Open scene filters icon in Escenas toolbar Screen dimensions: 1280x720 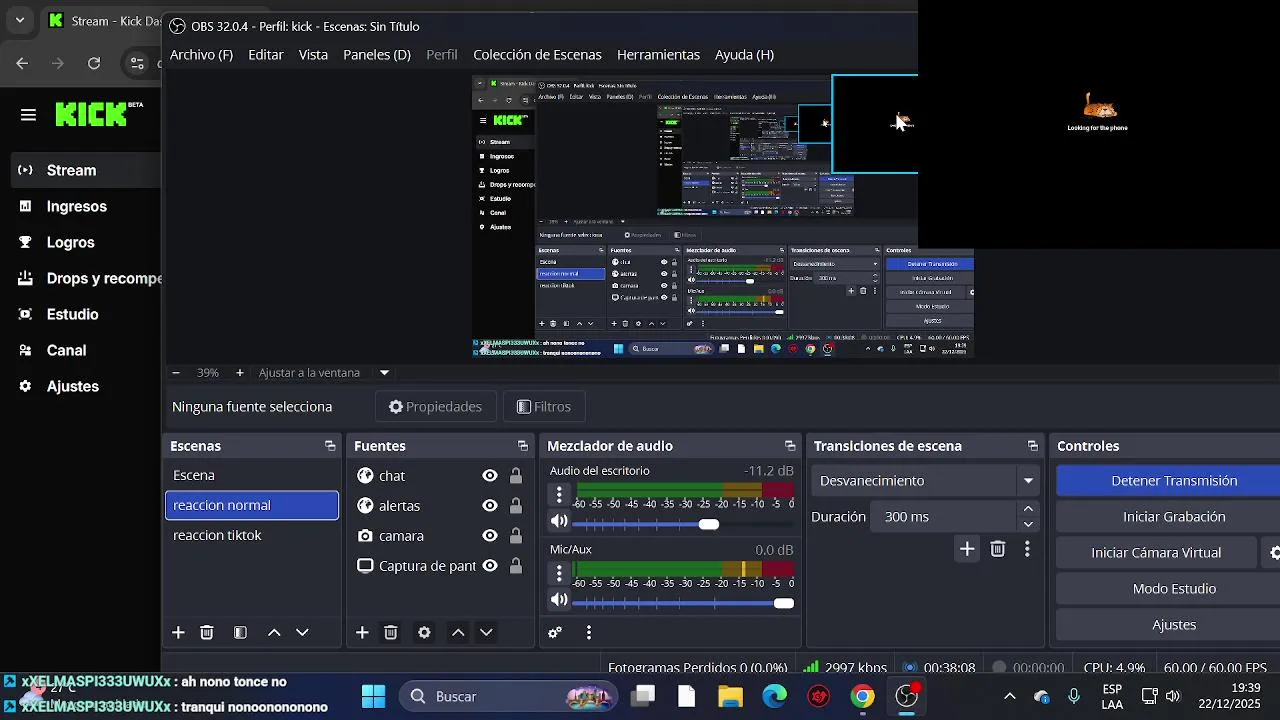click(x=240, y=632)
